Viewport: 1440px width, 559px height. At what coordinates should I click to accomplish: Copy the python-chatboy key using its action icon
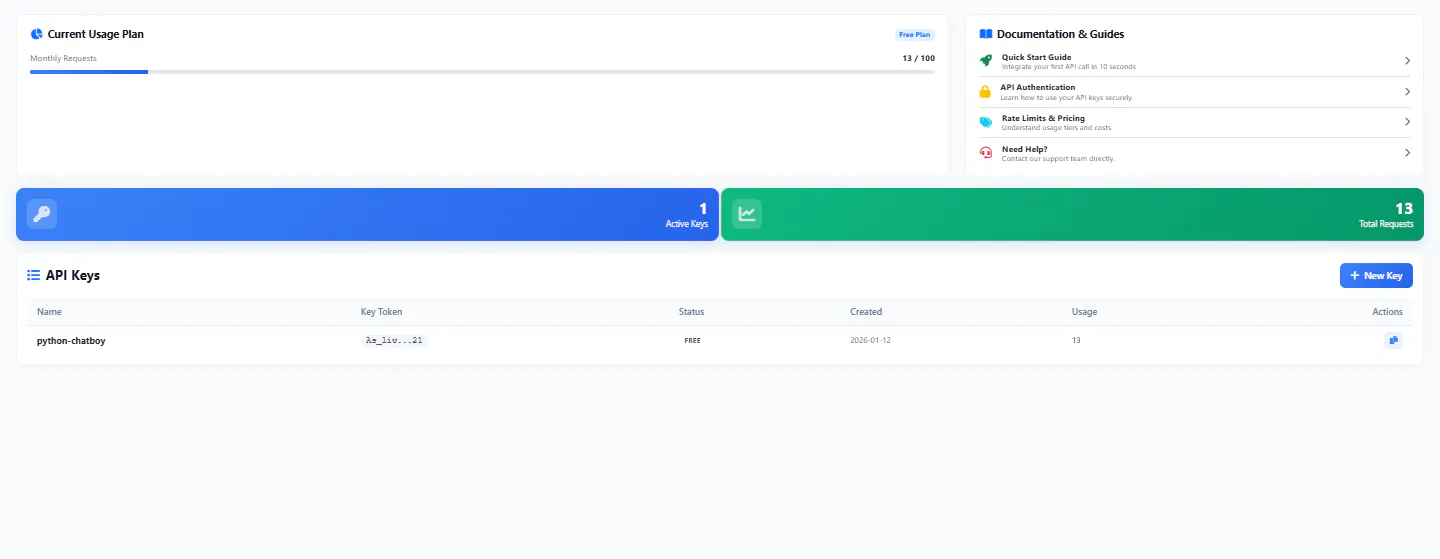[1393, 341]
